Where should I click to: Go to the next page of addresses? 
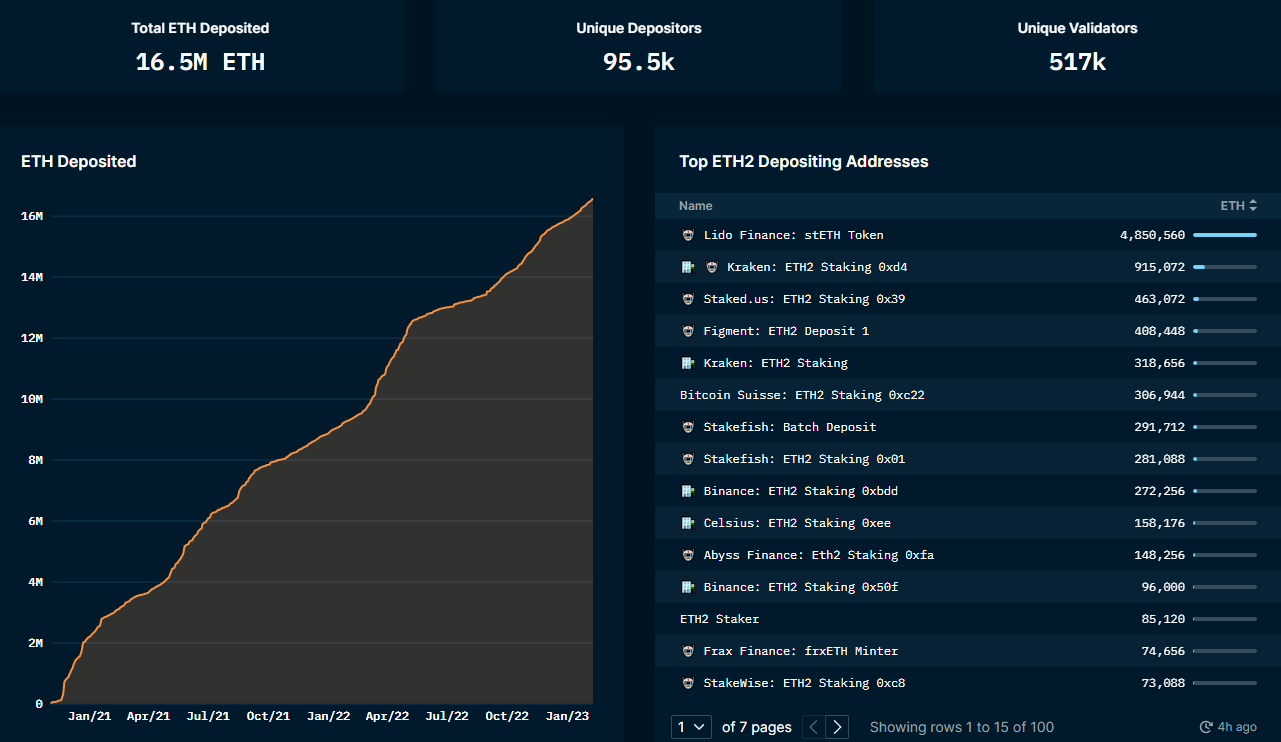pos(838,727)
